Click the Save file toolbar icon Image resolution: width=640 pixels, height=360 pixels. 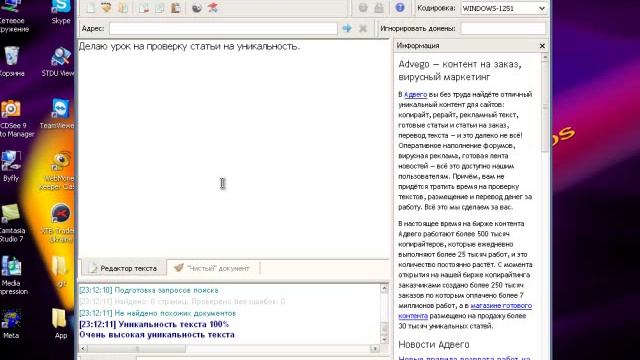tap(123, 8)
